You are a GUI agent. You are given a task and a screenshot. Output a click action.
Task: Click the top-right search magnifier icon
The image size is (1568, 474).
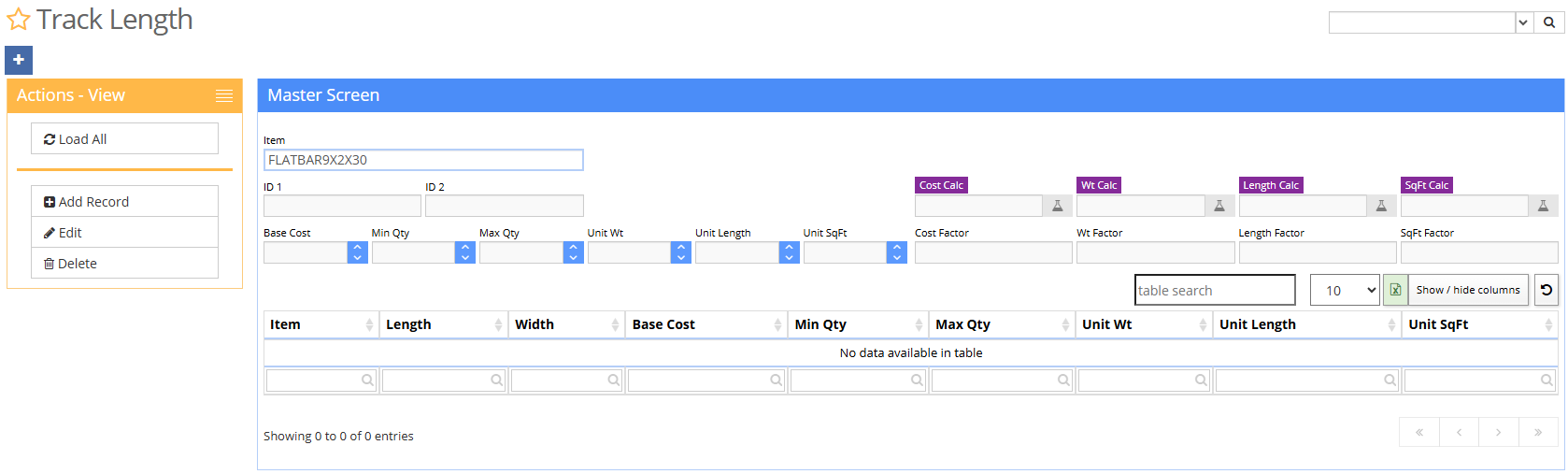click(1549, 22)
